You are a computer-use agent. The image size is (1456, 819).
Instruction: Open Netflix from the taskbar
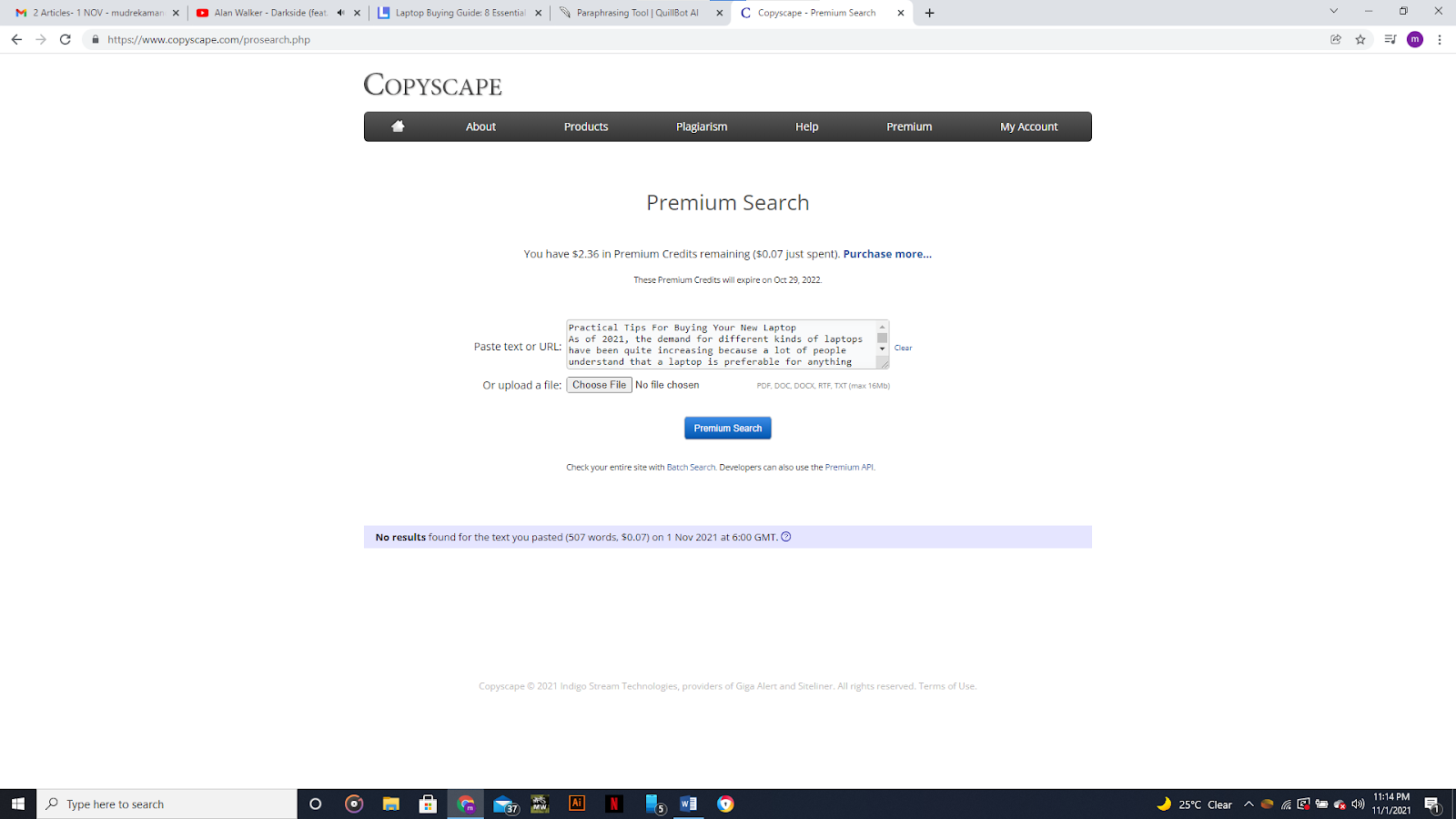(614, 804)
